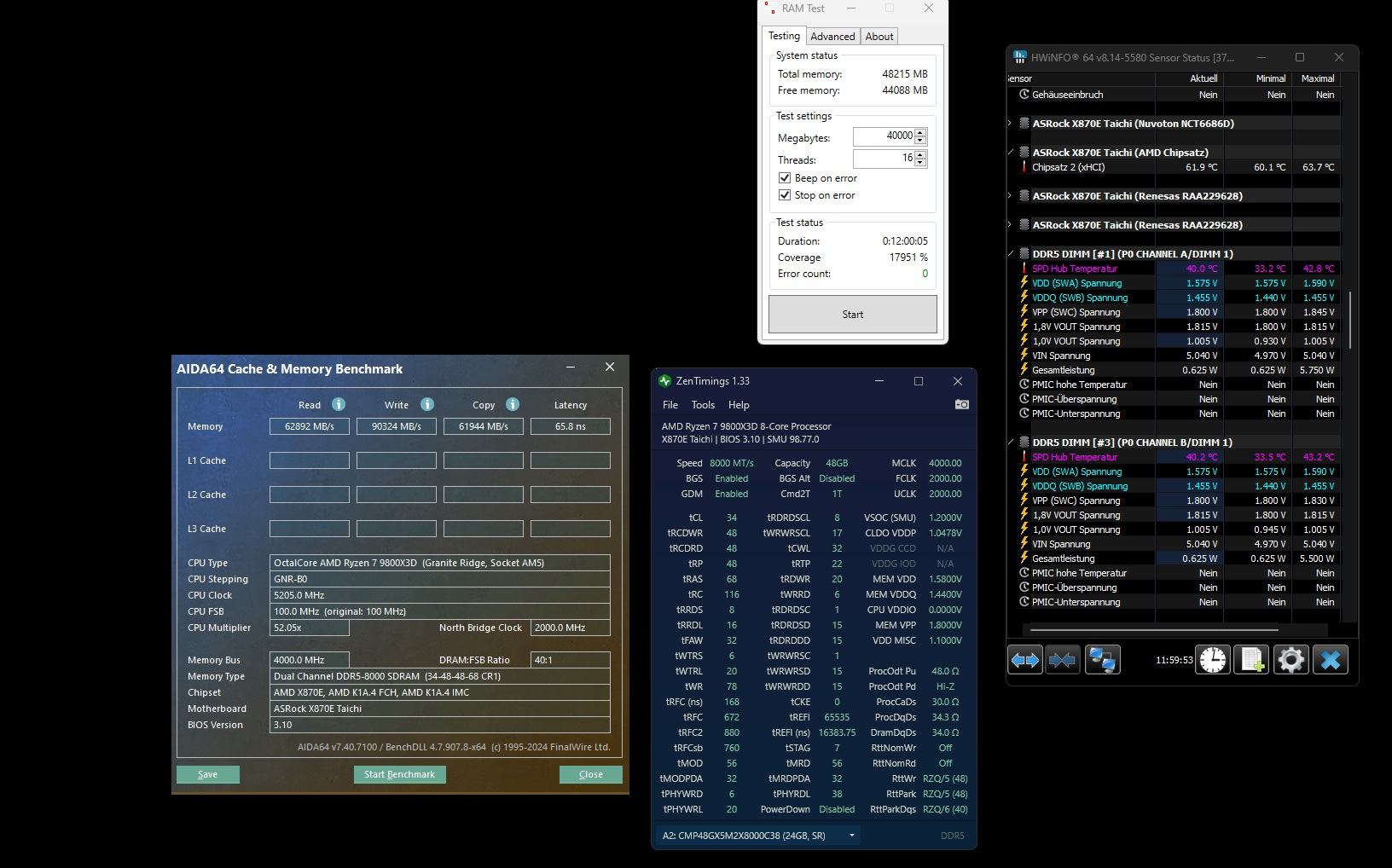
Task: Switch to the Advanced tab in RAM Test
Action: (832, 37)
